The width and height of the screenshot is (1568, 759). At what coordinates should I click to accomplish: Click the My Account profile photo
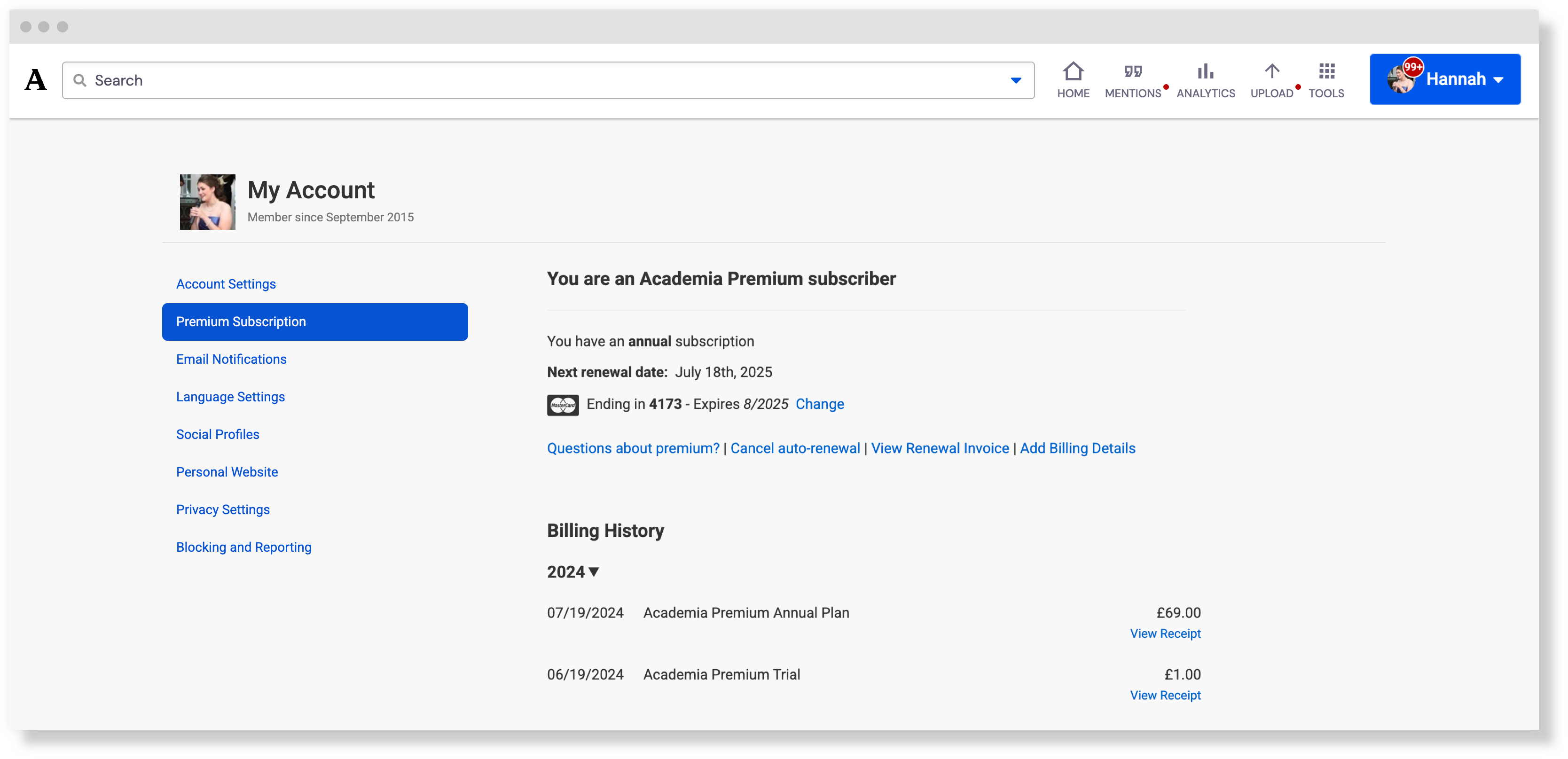(x=208, y=202)
